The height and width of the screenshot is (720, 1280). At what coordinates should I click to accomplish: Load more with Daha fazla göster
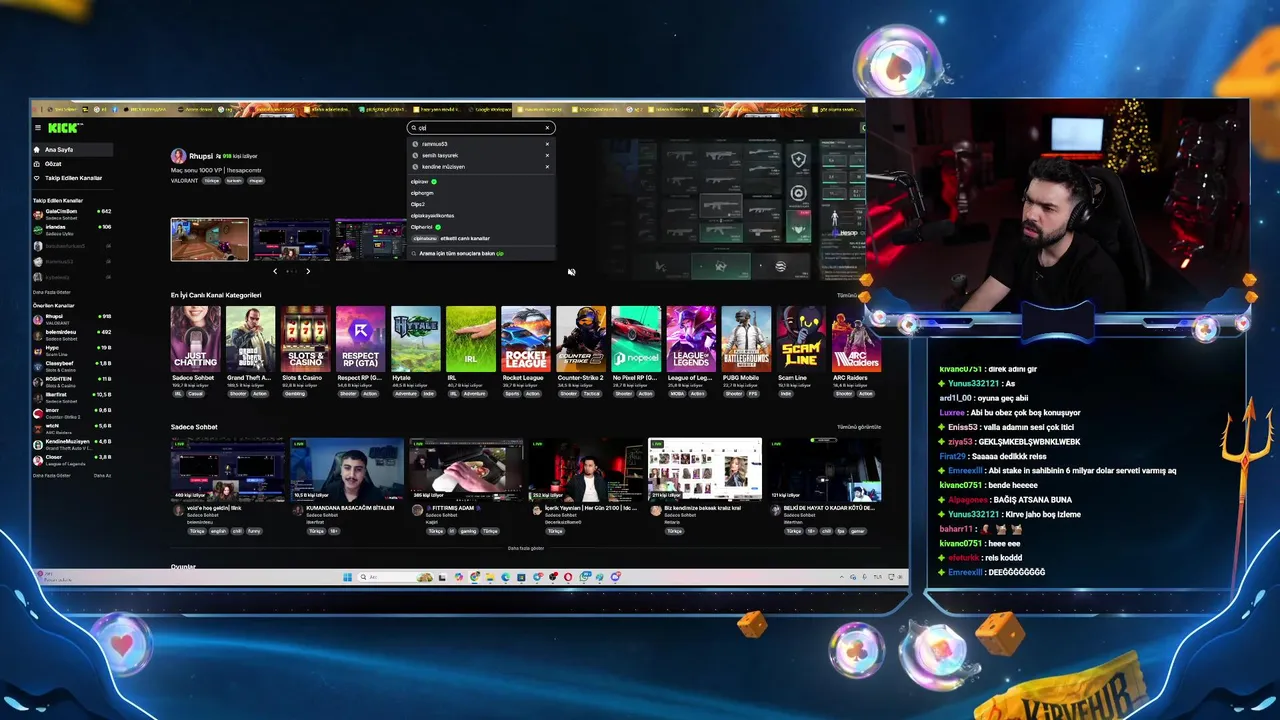pyautogui.click(x=526, y=548)
